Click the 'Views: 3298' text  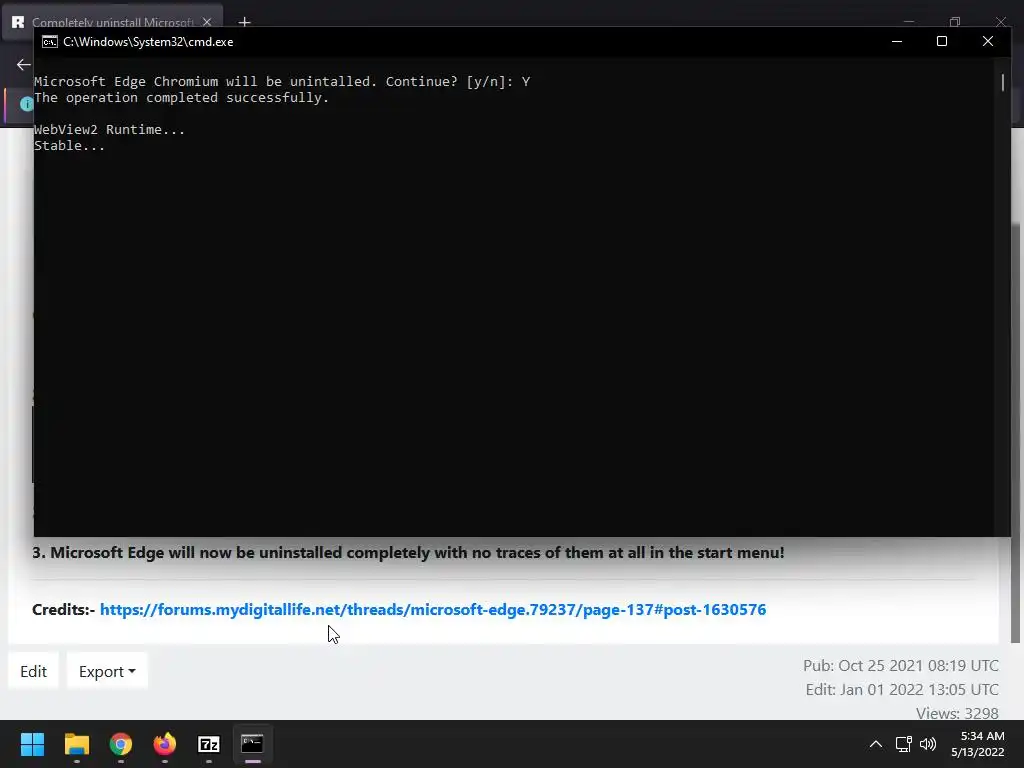957,713
